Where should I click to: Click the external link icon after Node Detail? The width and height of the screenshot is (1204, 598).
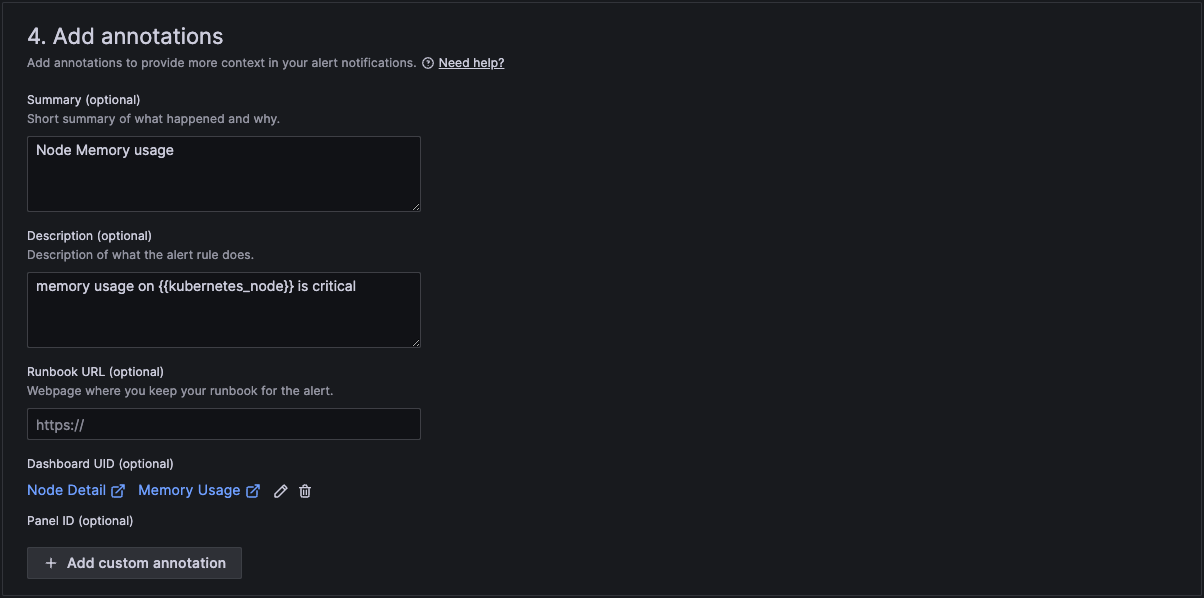120,490
